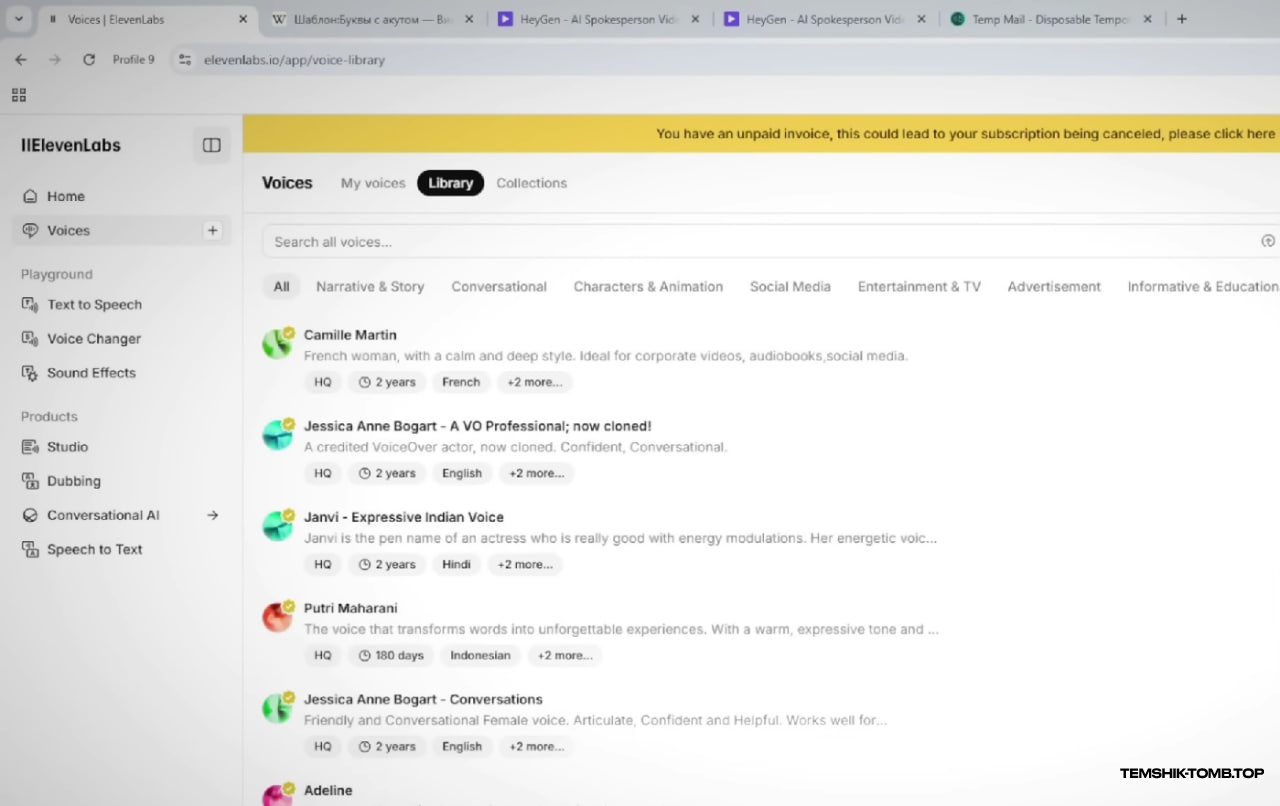Click the browser back arrow
This screenshot has height=806, width=1280.
21,60
